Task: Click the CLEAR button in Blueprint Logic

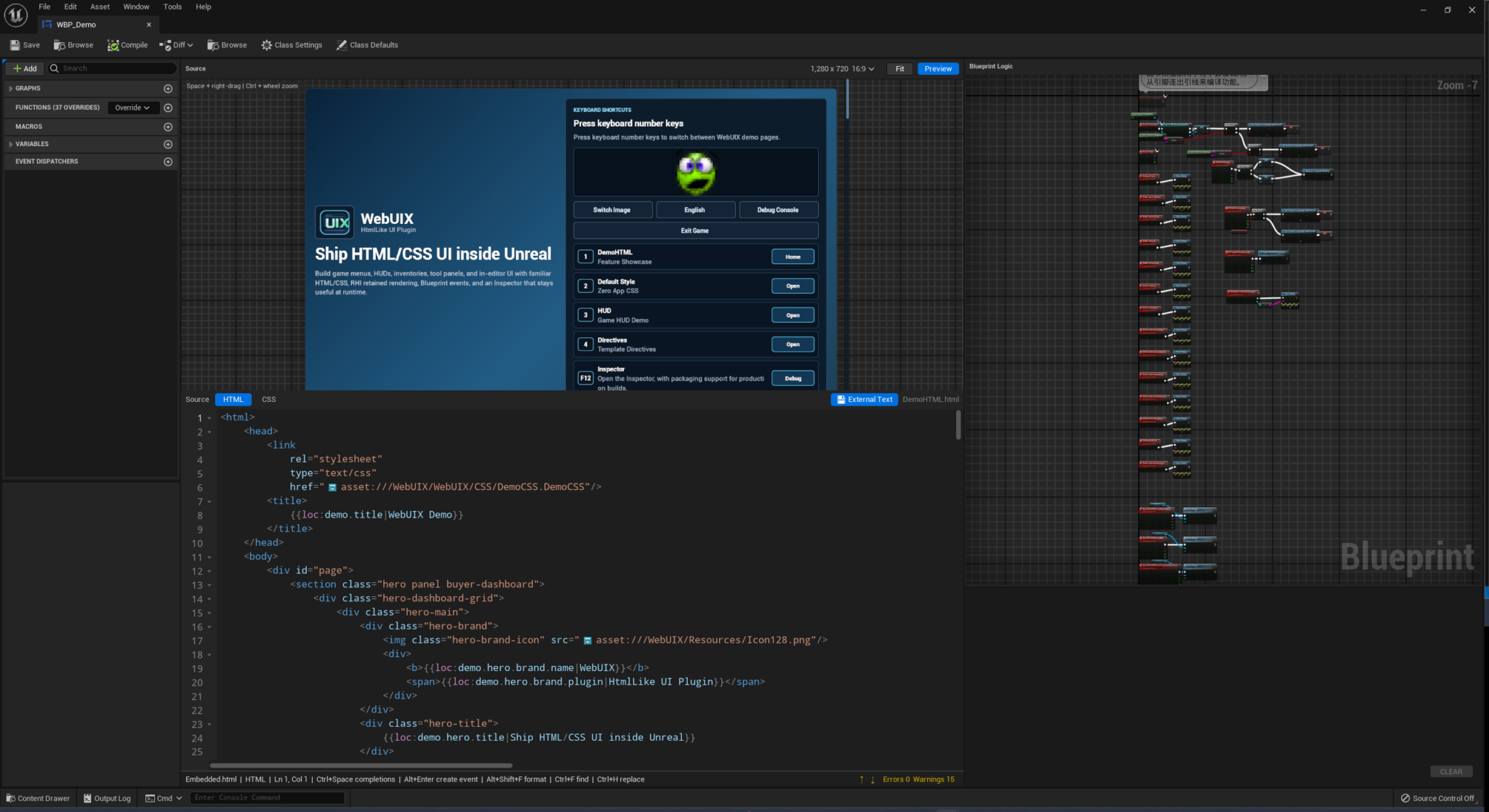Action: pyautogui.click(x=1450, y=771)
